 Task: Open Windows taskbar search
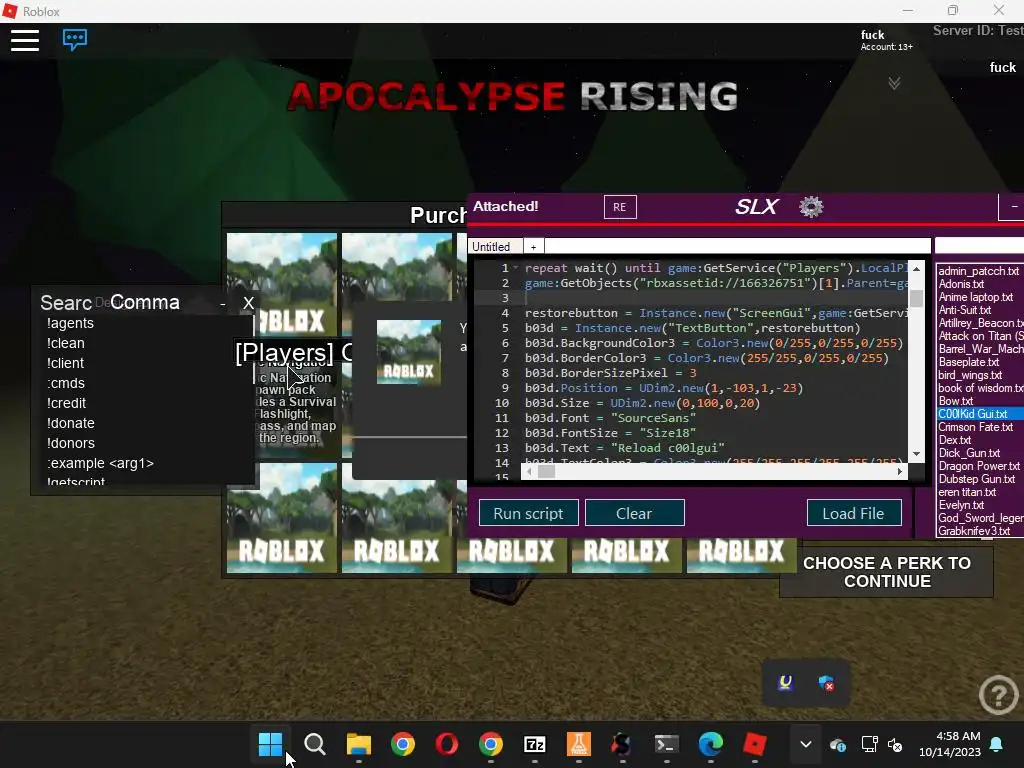point(314,744)
